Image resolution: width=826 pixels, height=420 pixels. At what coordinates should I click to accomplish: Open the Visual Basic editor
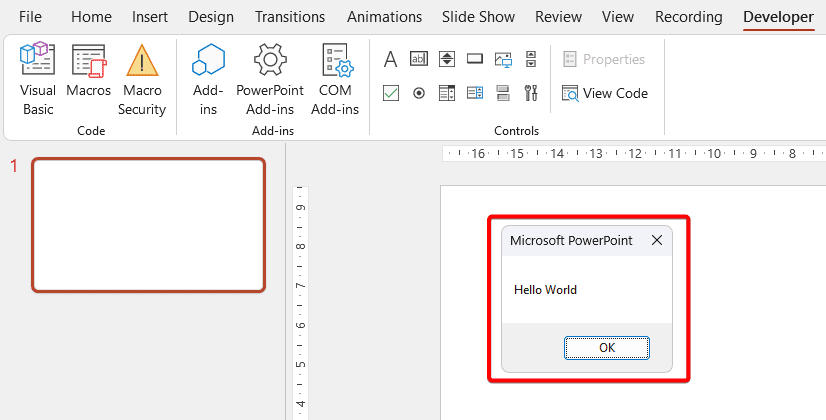(x=37, y=80)
